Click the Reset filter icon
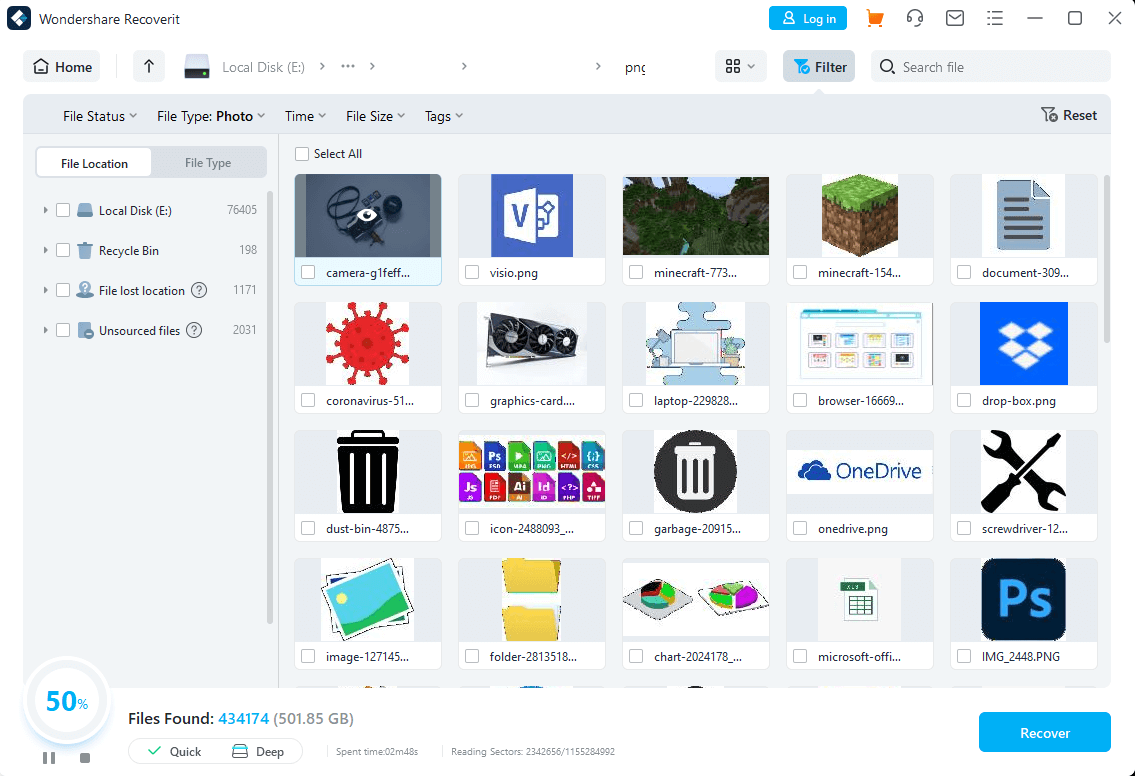The height and width of the screenshot is (776, 1135). pos(1049,115)
